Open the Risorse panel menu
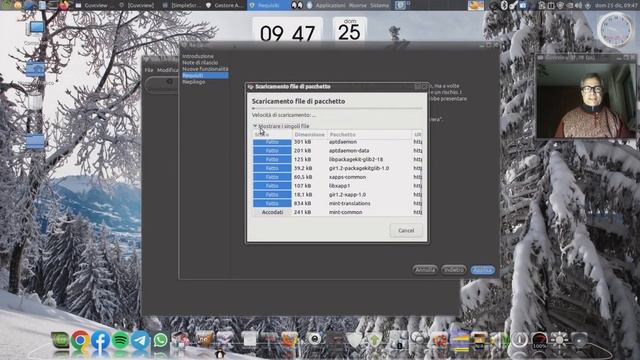 pyautogui.click(x=358, y=5)
